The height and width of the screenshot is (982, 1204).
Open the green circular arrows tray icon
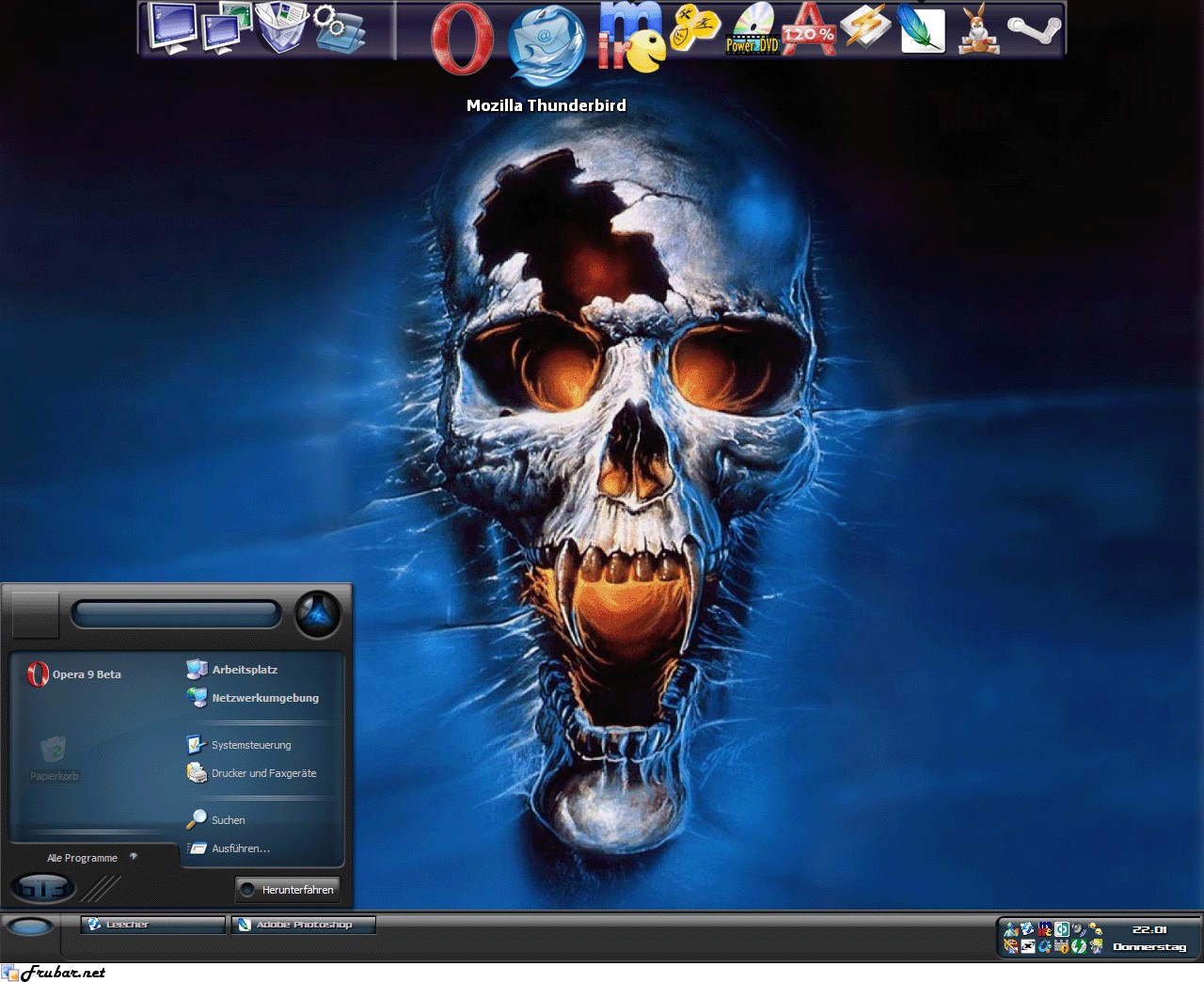(1079, 946)
